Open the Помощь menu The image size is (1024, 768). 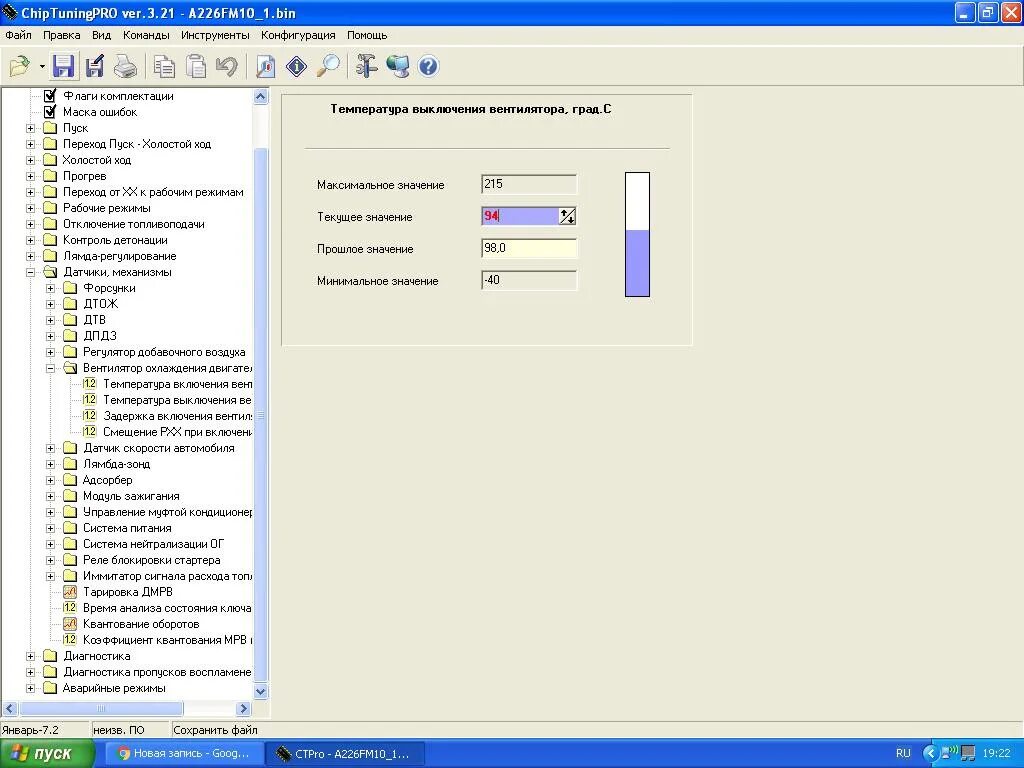tap(366, 35)
